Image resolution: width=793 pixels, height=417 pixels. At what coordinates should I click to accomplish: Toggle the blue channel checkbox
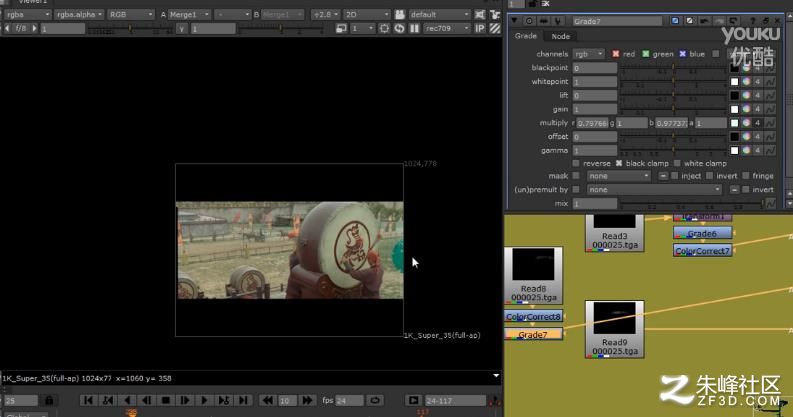pos(683,54)
